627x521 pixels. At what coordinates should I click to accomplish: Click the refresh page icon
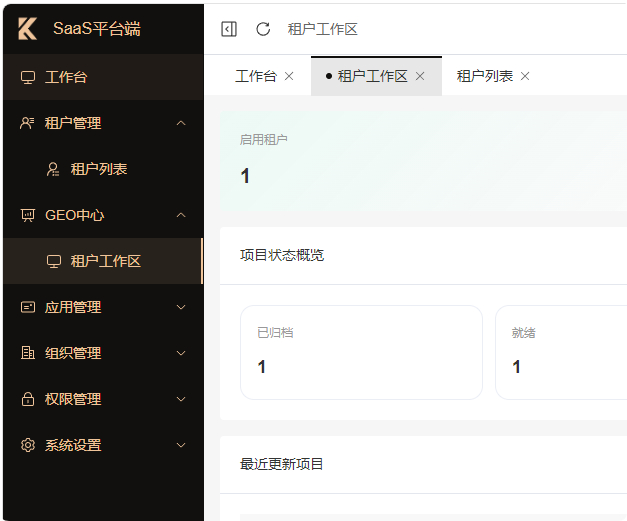tap(263, 29)
